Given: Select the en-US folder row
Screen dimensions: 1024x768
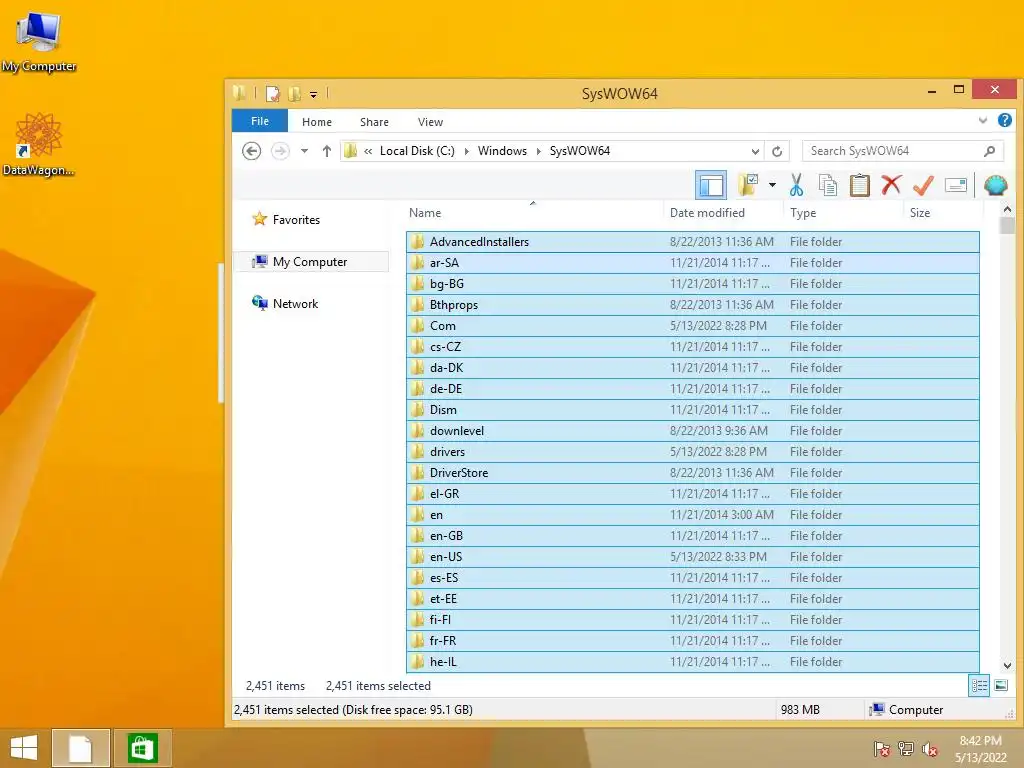Looking at the screenshot, I should click(x=693, y=557).
